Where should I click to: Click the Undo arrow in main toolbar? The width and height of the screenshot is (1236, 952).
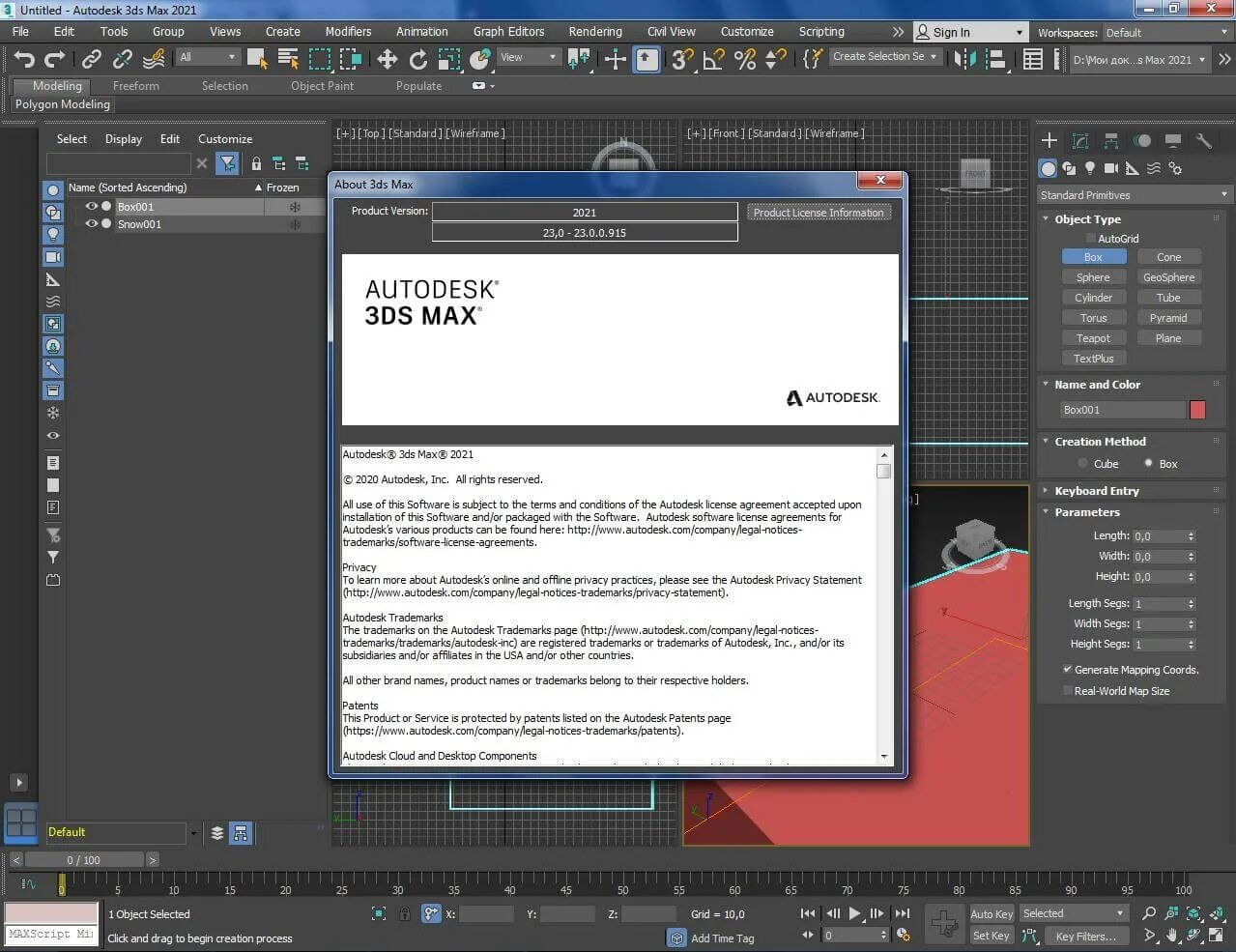coord(24,59)
